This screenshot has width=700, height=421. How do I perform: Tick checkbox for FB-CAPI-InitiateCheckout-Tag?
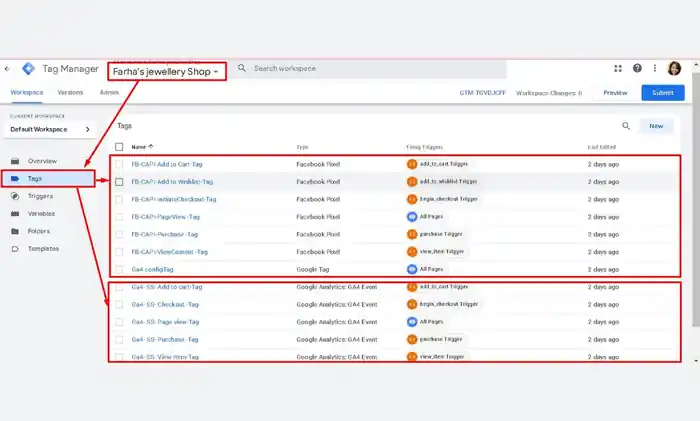[x=119, y=199]
